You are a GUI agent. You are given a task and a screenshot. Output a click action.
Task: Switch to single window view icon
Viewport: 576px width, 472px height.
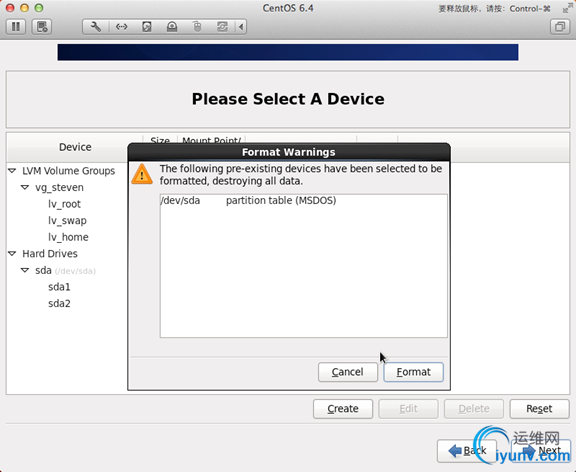(560, 27)
